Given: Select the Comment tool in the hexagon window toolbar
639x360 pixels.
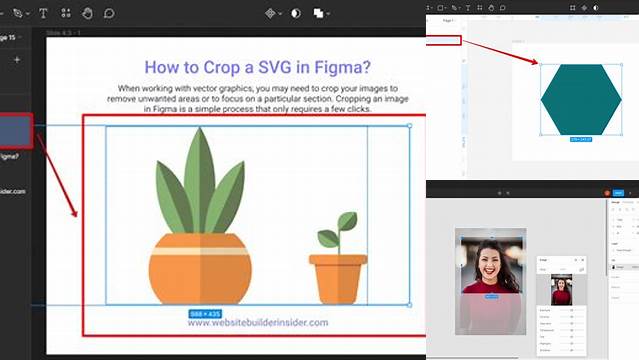Looking at the screenshot, I should [502, 8].
